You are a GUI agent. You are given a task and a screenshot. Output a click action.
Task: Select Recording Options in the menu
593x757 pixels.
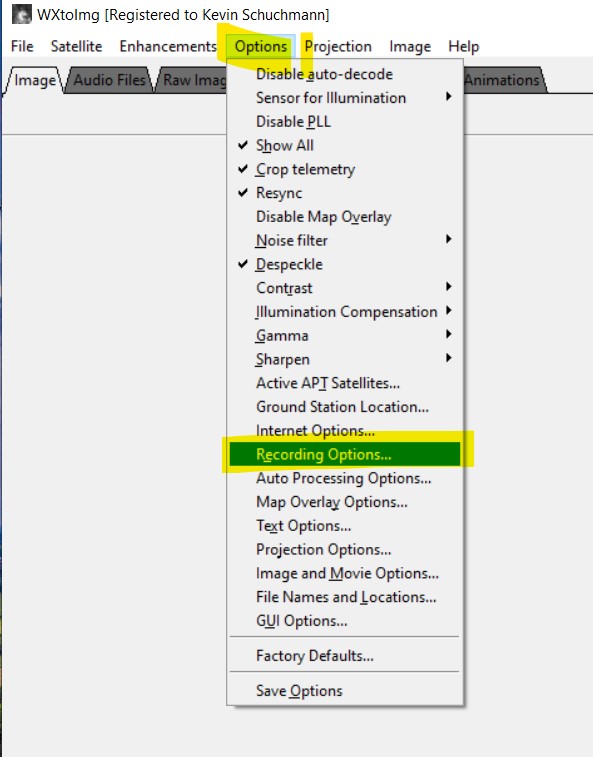click(345, 454)
